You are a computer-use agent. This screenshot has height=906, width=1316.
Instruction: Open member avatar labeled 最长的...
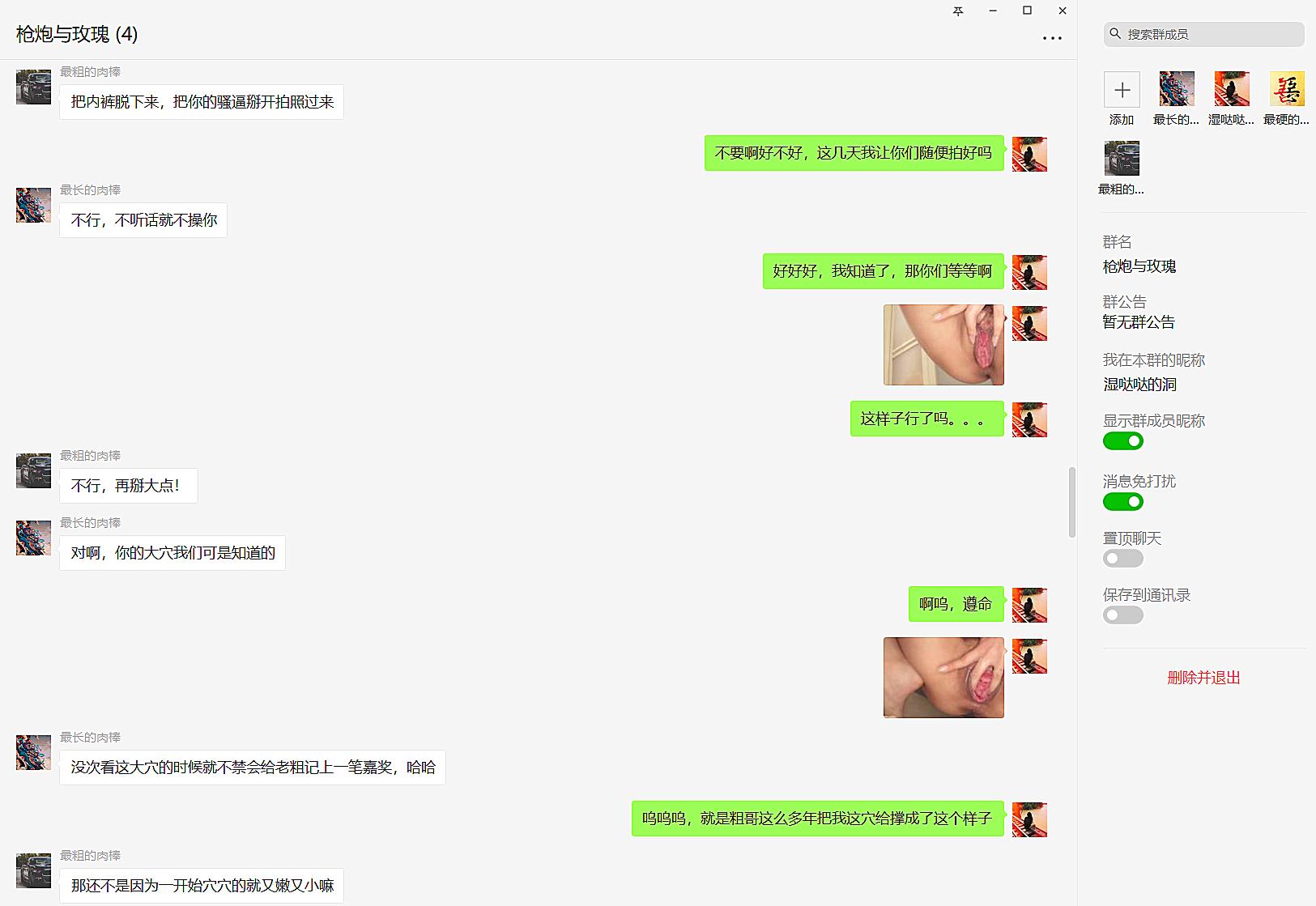(x=1177, y=89)
